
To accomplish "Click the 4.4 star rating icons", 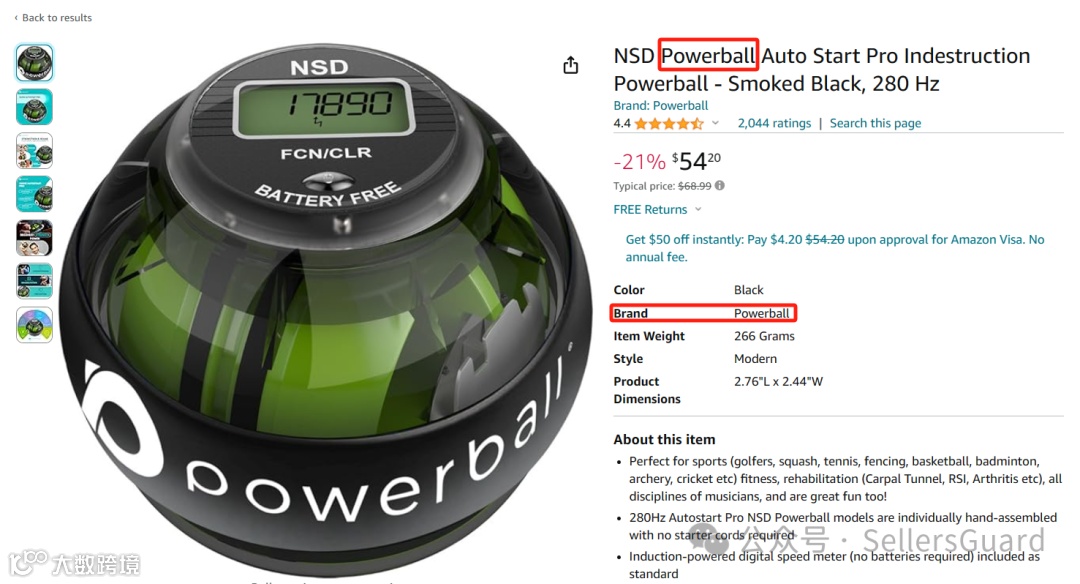I will pyautogui.click(x=669, y=124).
